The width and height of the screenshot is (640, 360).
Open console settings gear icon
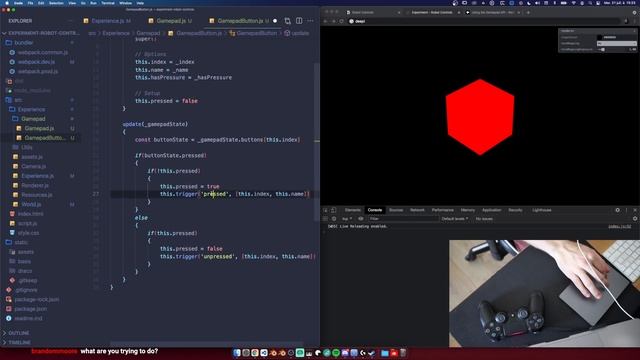(635, 219)
